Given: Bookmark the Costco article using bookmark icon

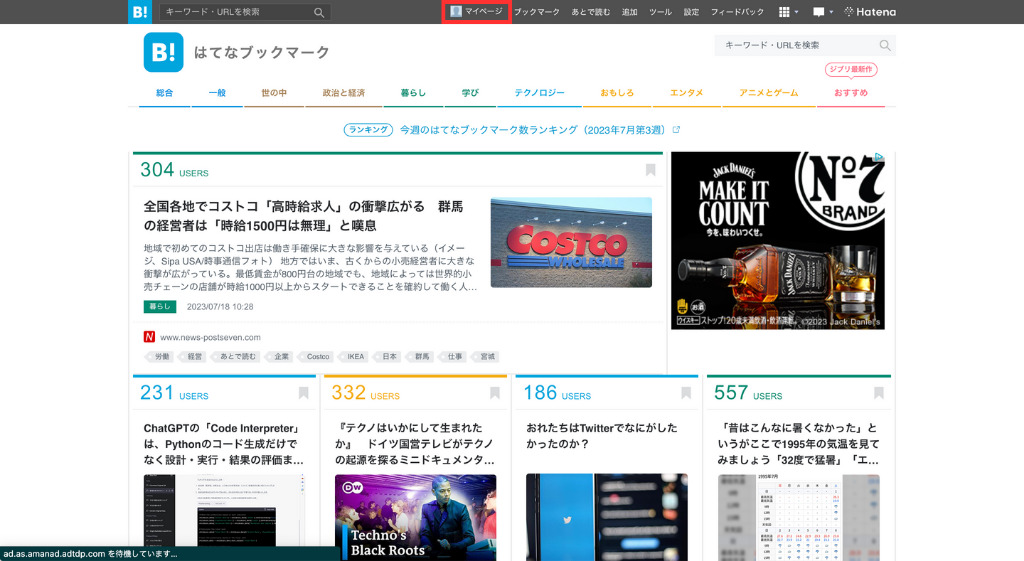Looking at the screenshot, I should click(650, 170).
